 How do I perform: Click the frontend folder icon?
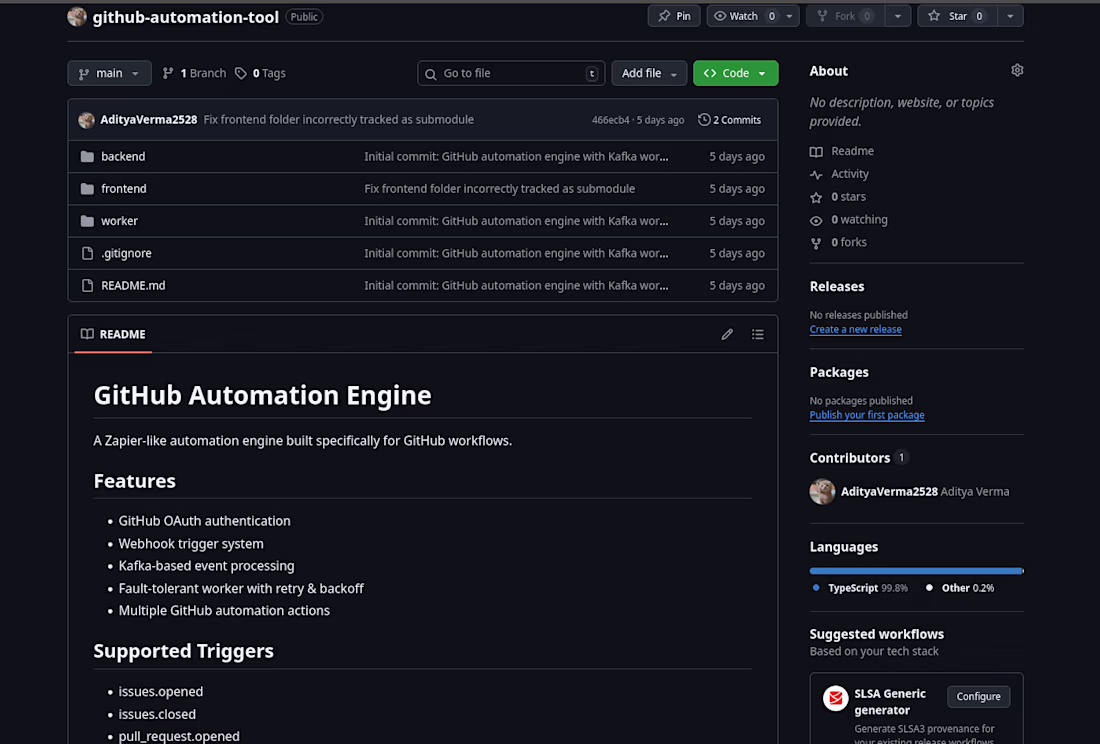tap(87, 189)
